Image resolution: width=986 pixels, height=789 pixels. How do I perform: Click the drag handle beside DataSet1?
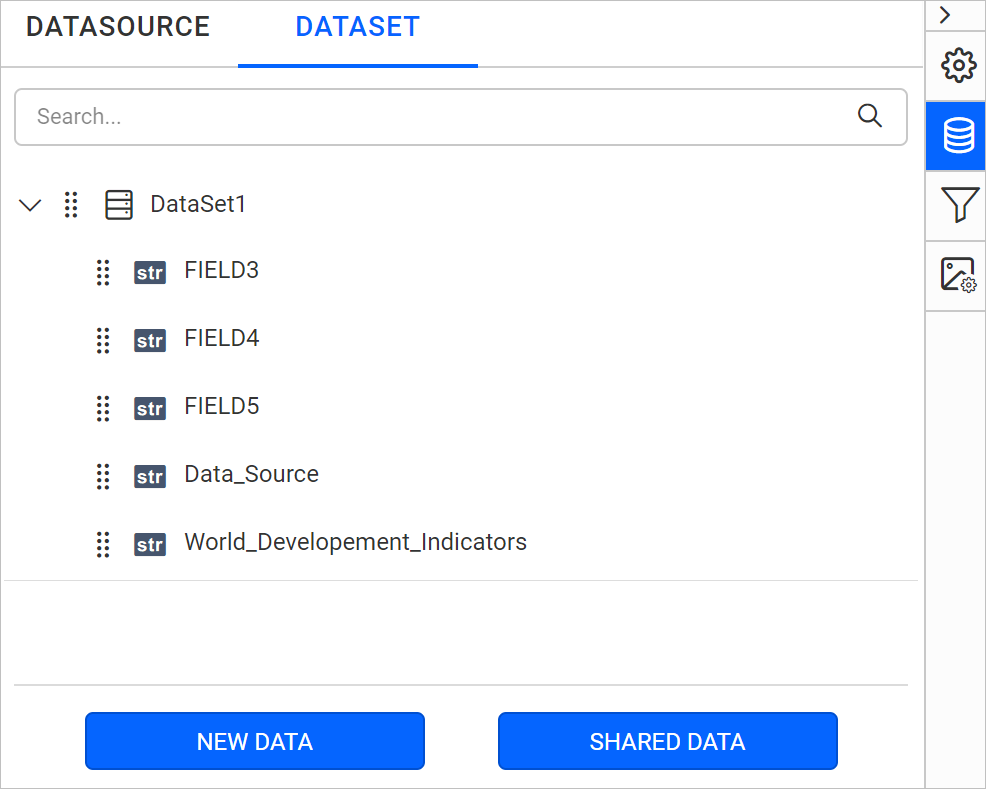[71, 205]
